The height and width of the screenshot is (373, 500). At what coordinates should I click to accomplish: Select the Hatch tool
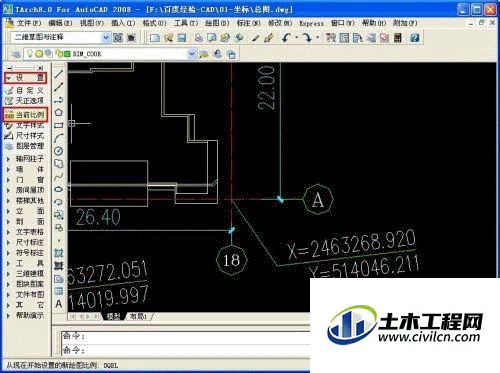click(59, 253)
